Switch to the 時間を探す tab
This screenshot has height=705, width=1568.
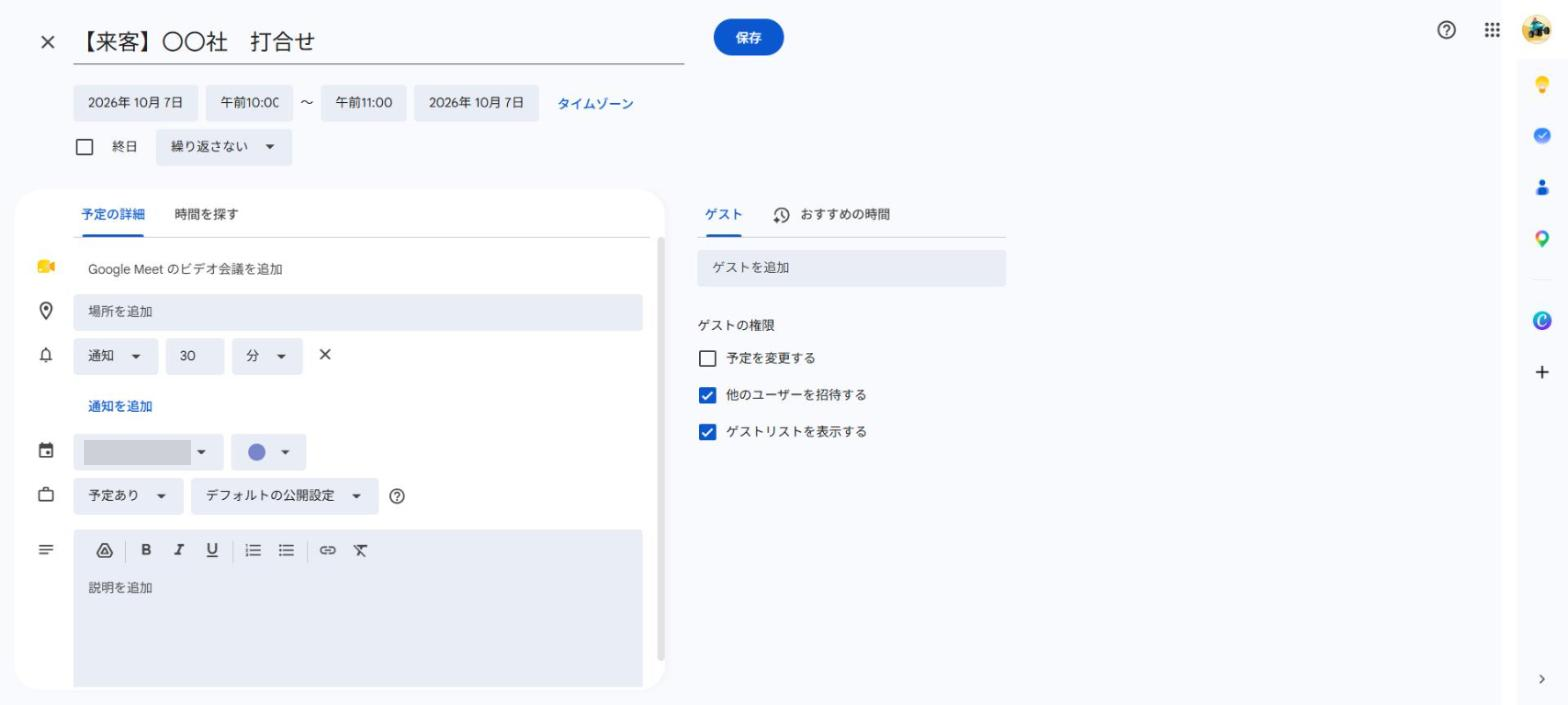pyautogui.click(x=206, y=214)
